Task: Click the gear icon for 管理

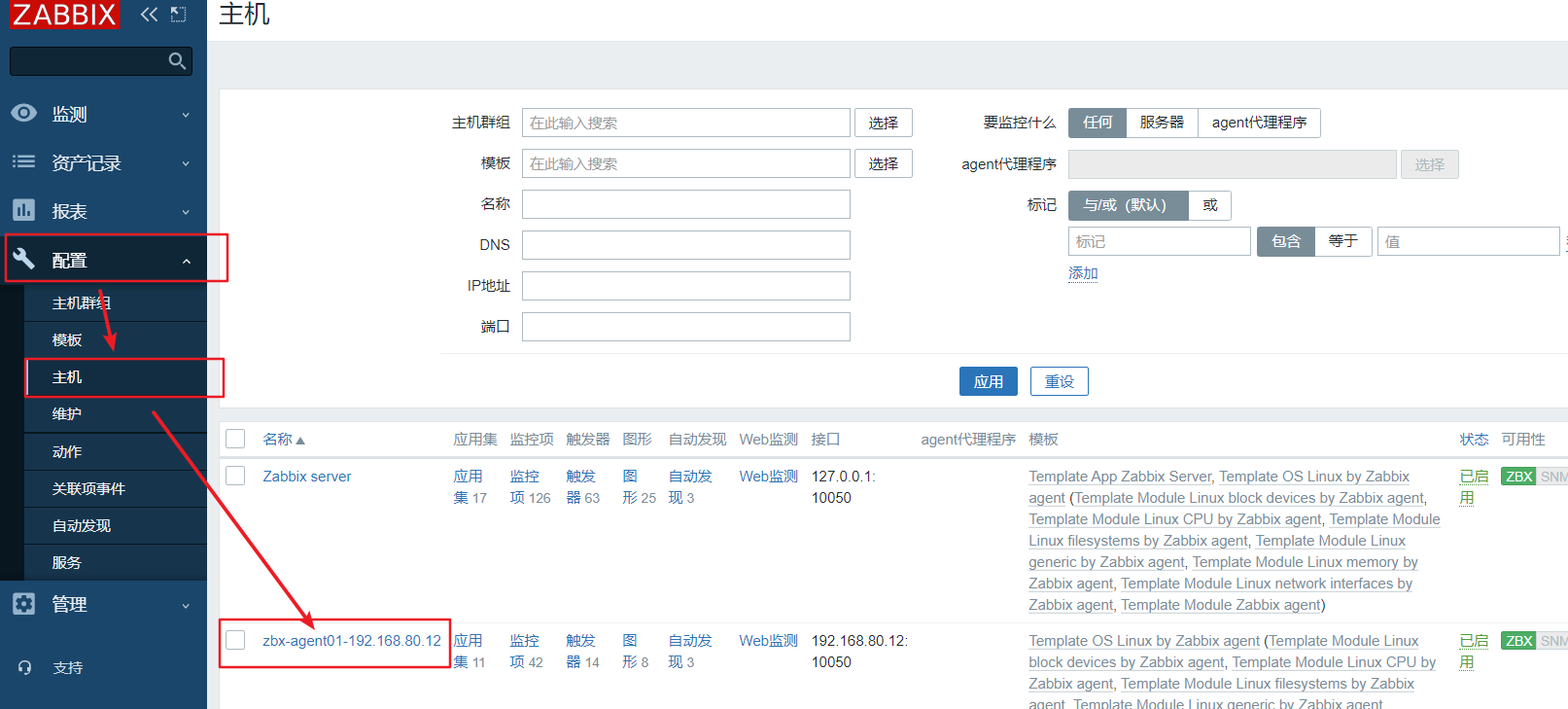Action: [24, 604]
